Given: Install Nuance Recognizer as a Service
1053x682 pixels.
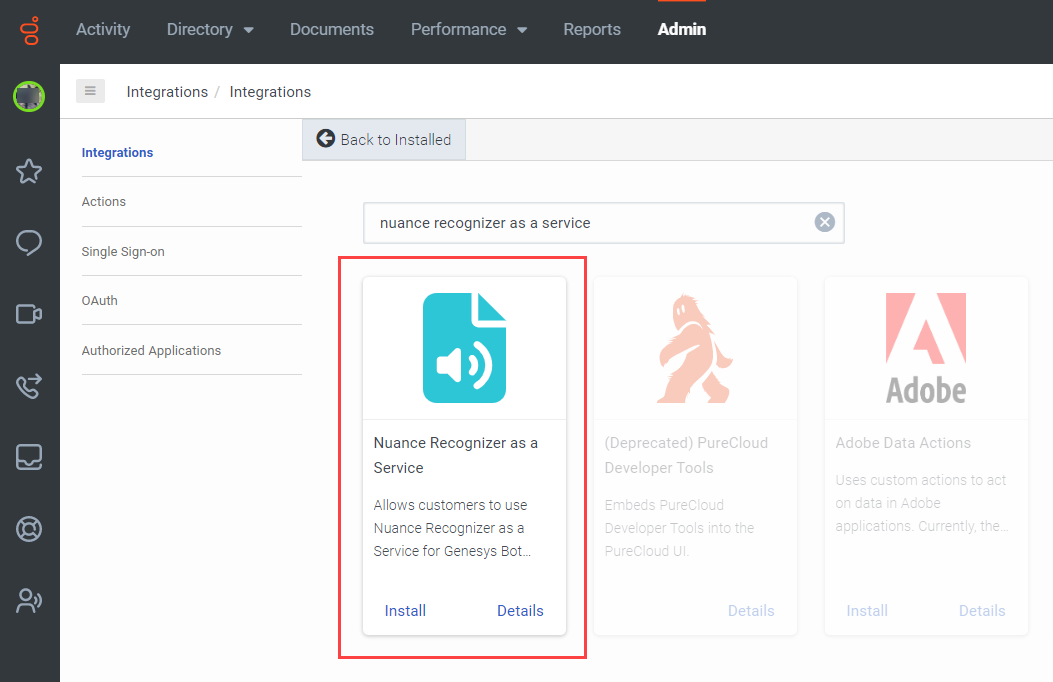Looking at the screenshot, I should (405, 610).
